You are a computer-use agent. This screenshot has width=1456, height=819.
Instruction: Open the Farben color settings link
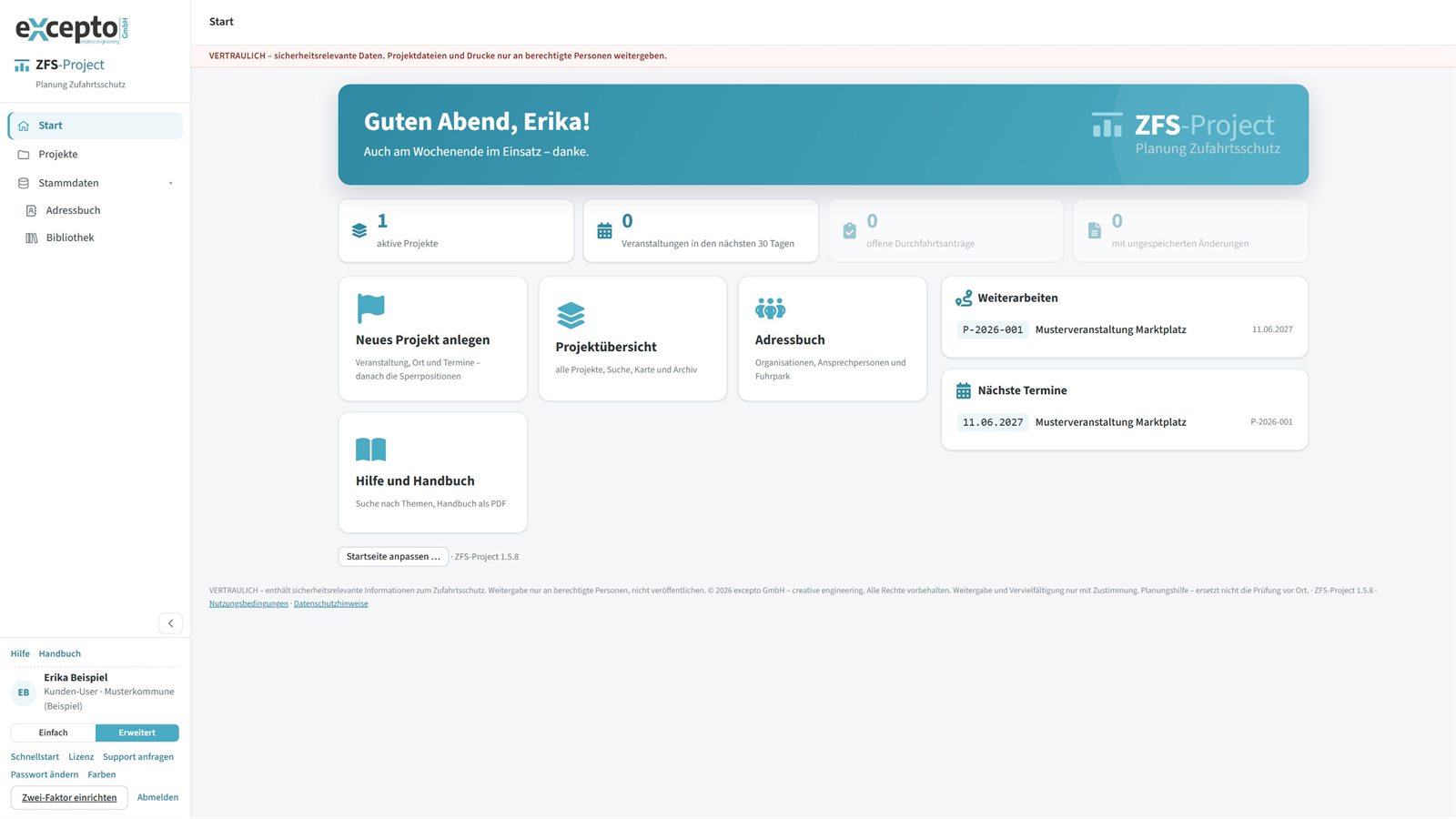102,774
